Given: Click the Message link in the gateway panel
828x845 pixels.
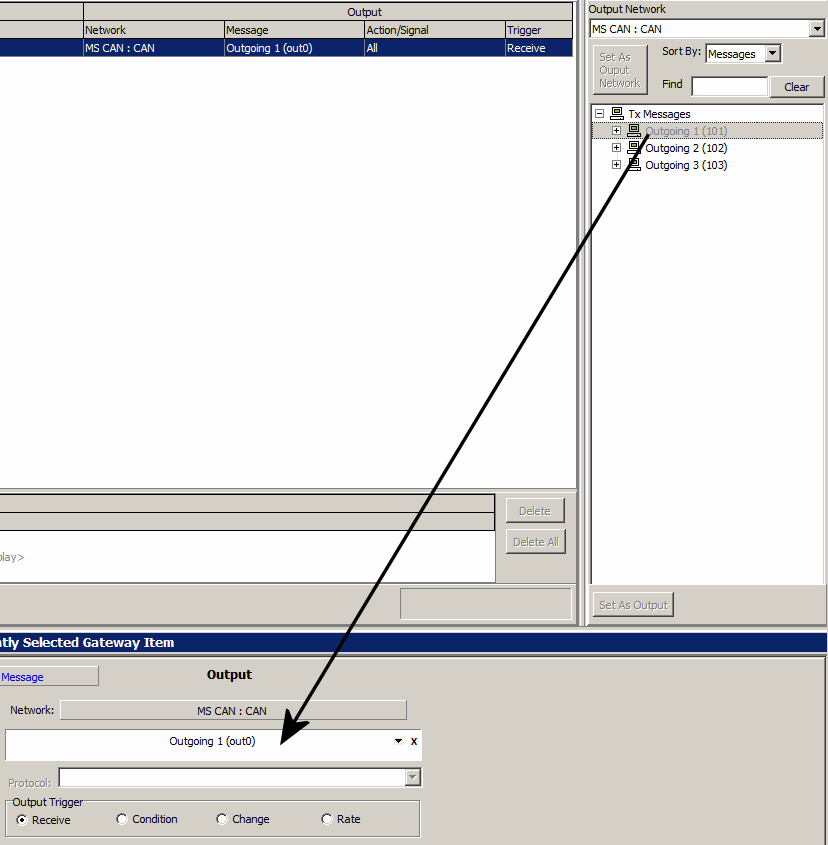Looking at the screenshot, I should point(22,677).
